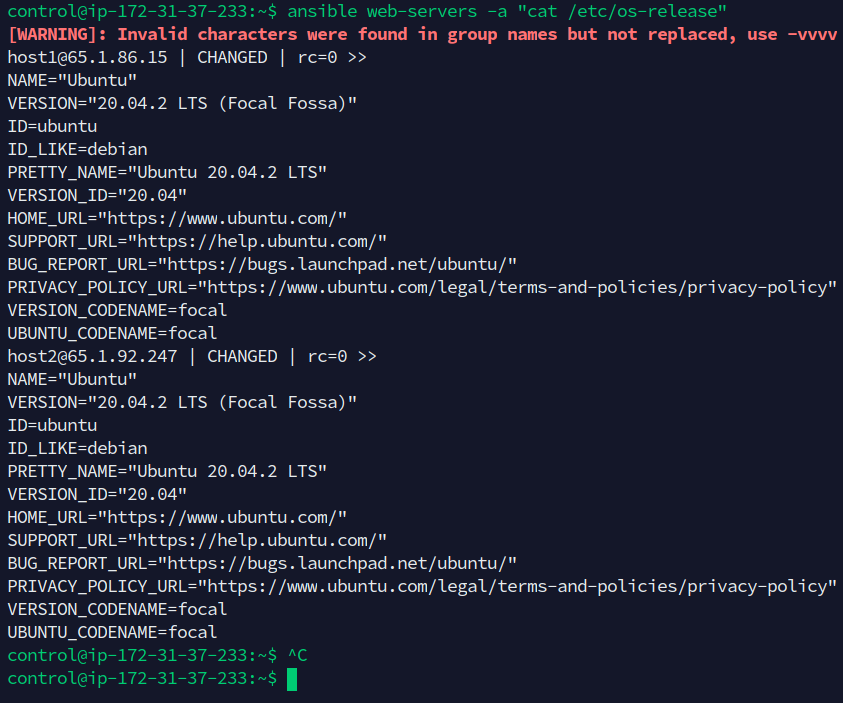
Task: Click NAME="Ubuntu" in host2 output
Action: click(72, 379)
